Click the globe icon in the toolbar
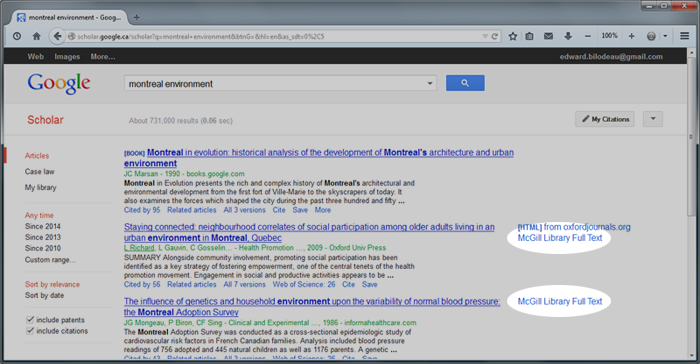700x364 pixels. click(x=651, y=36)
